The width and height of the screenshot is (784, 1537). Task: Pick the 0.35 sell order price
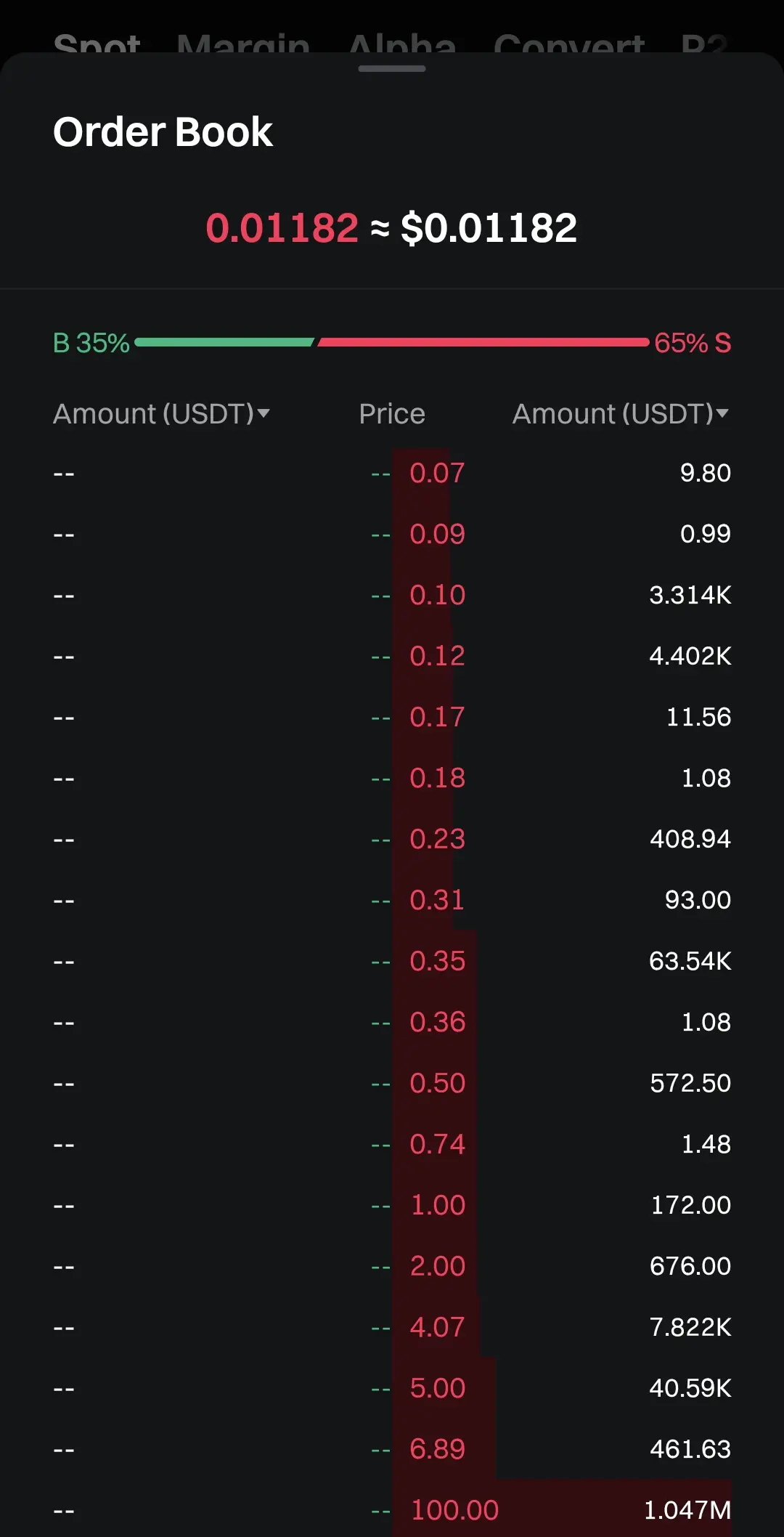(437, 962)
